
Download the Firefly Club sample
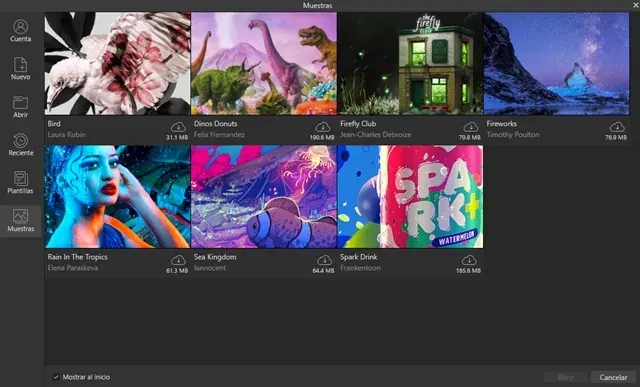point(471,127)
